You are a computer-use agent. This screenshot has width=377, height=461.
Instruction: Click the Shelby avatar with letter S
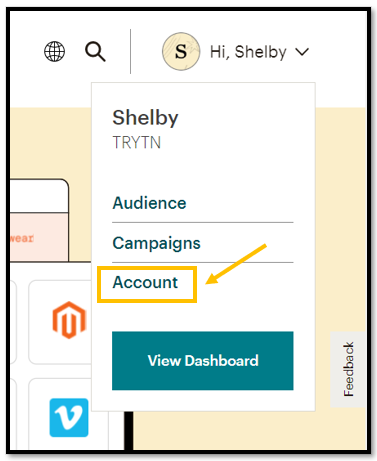tap(181, 51)
